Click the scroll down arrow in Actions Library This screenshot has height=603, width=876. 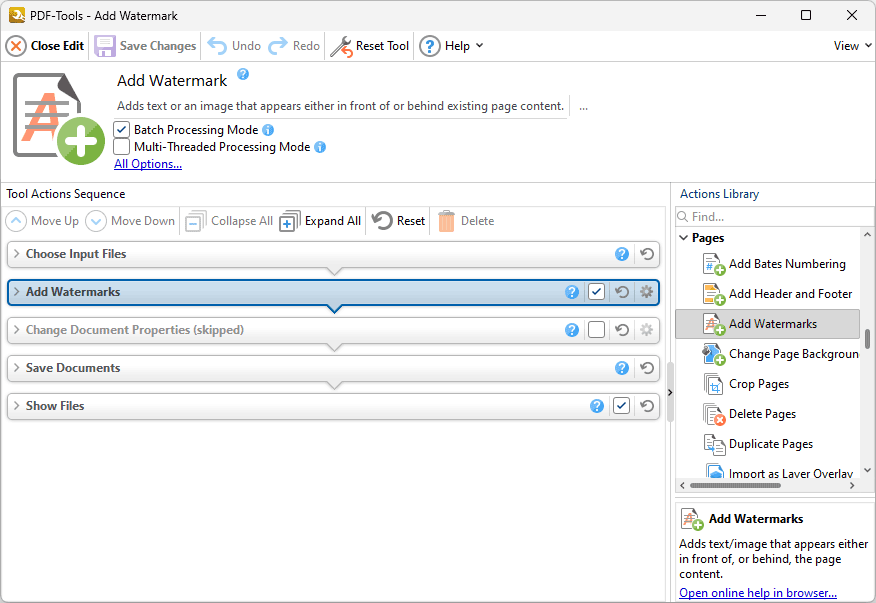click(868, 471)
